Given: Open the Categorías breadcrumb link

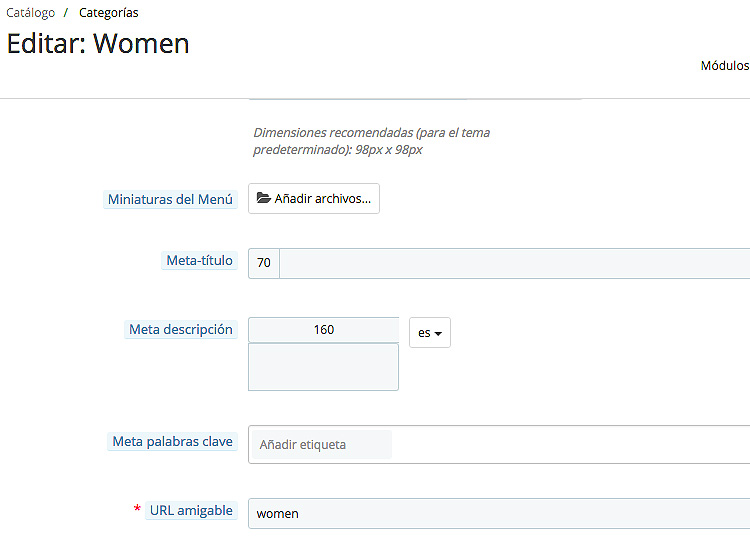Looking at the screenshot, I should [x=109, y=12].
